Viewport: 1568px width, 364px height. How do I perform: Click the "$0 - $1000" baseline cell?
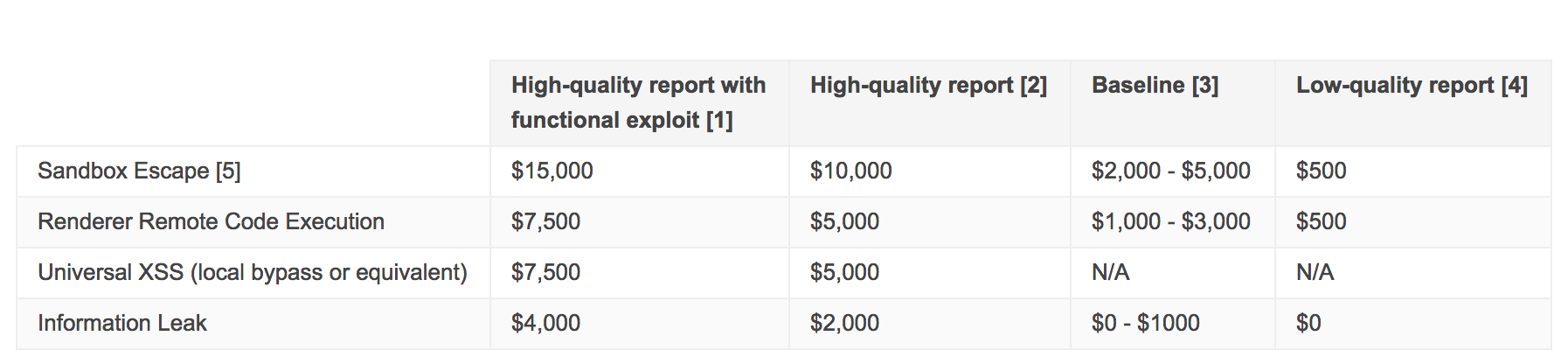pyautogui.click(x=1145, y=323)
